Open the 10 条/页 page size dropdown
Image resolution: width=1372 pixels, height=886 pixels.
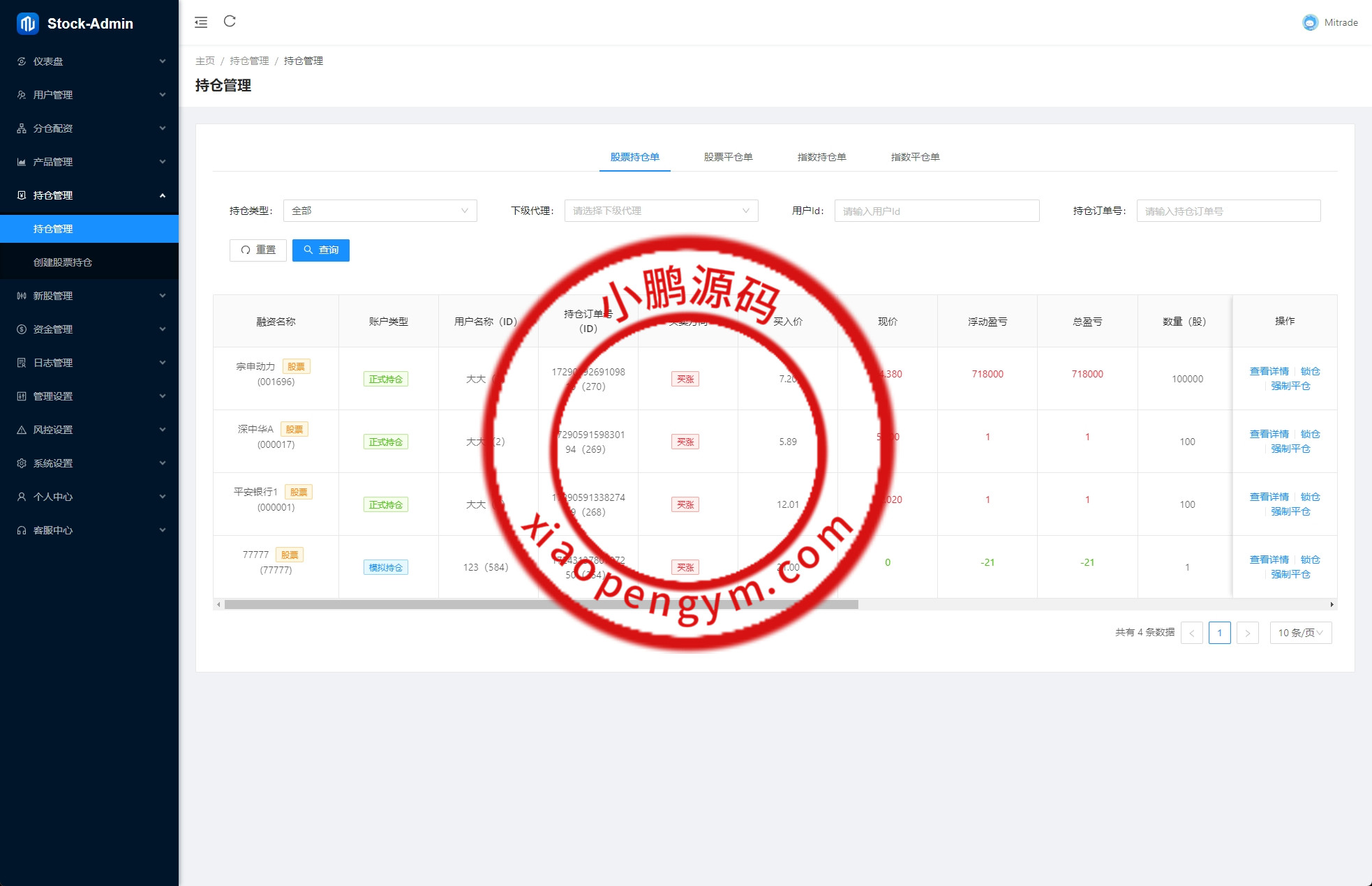coord(1300,633)
